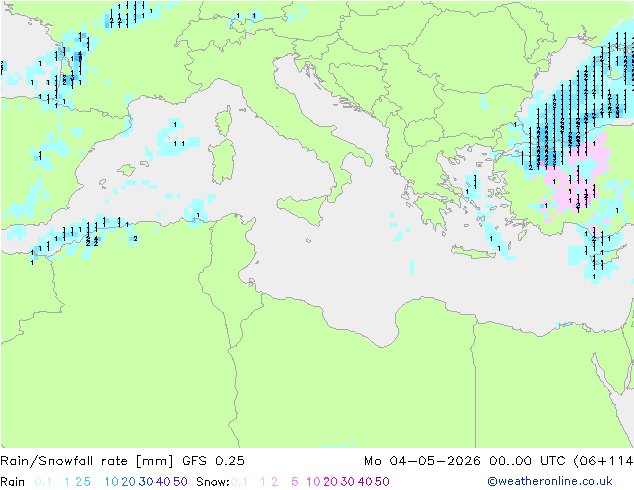Image resolution: width=634 pixels, height=490 pixels.
Task: Click the rain legend value 50
Action: (x=180, y=482)
